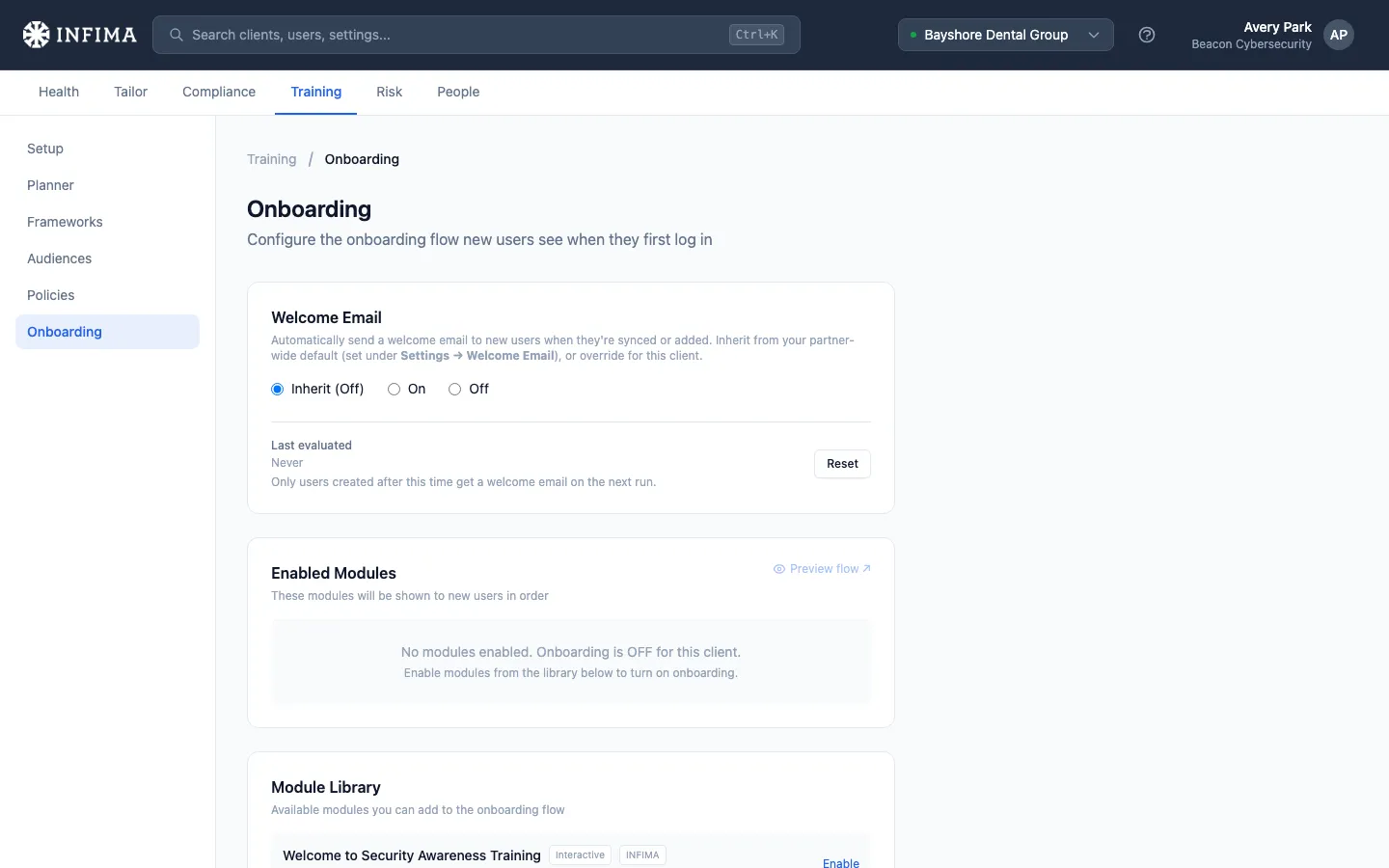Screen dimensions: 1389x868
Task: Click the search clients, users, settings field
Action: [477, 35]
